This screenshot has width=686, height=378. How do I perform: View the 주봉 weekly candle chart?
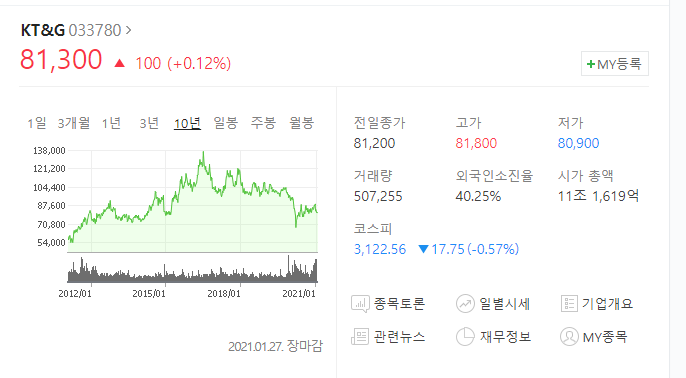pyautogui.click(x=263, y=123)
